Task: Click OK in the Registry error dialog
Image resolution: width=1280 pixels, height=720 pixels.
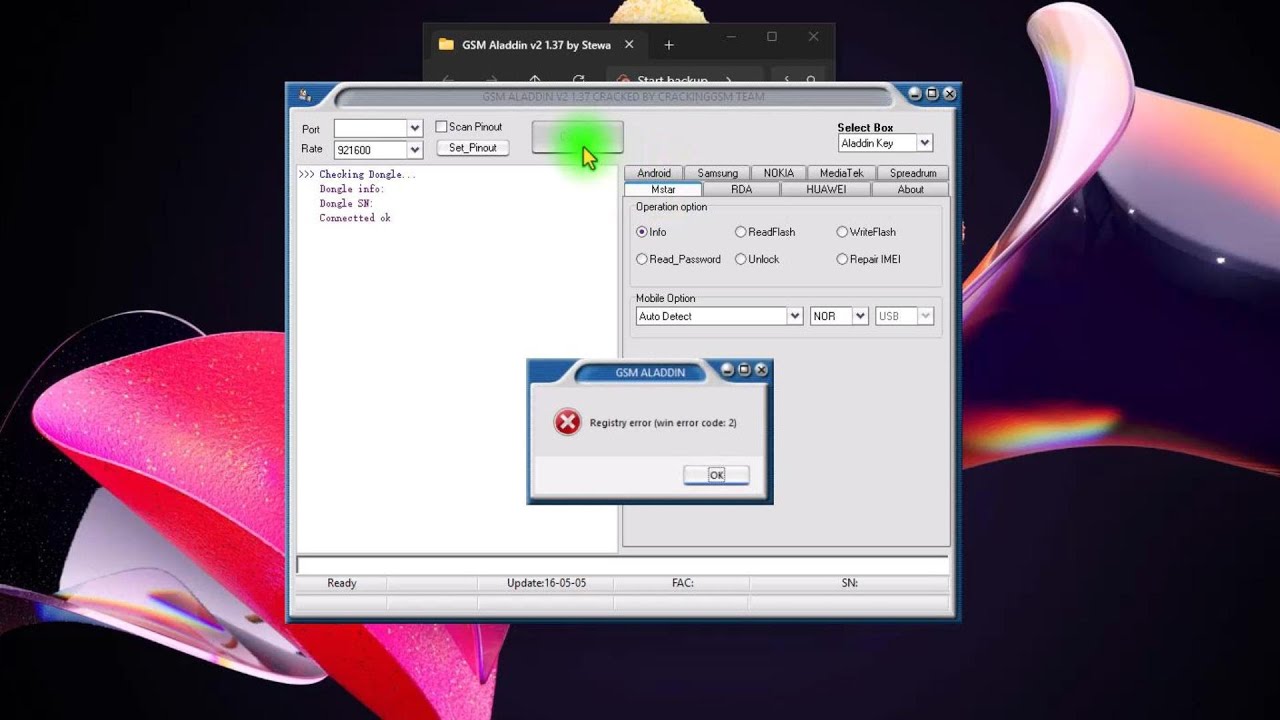Action: pos(716,475)
